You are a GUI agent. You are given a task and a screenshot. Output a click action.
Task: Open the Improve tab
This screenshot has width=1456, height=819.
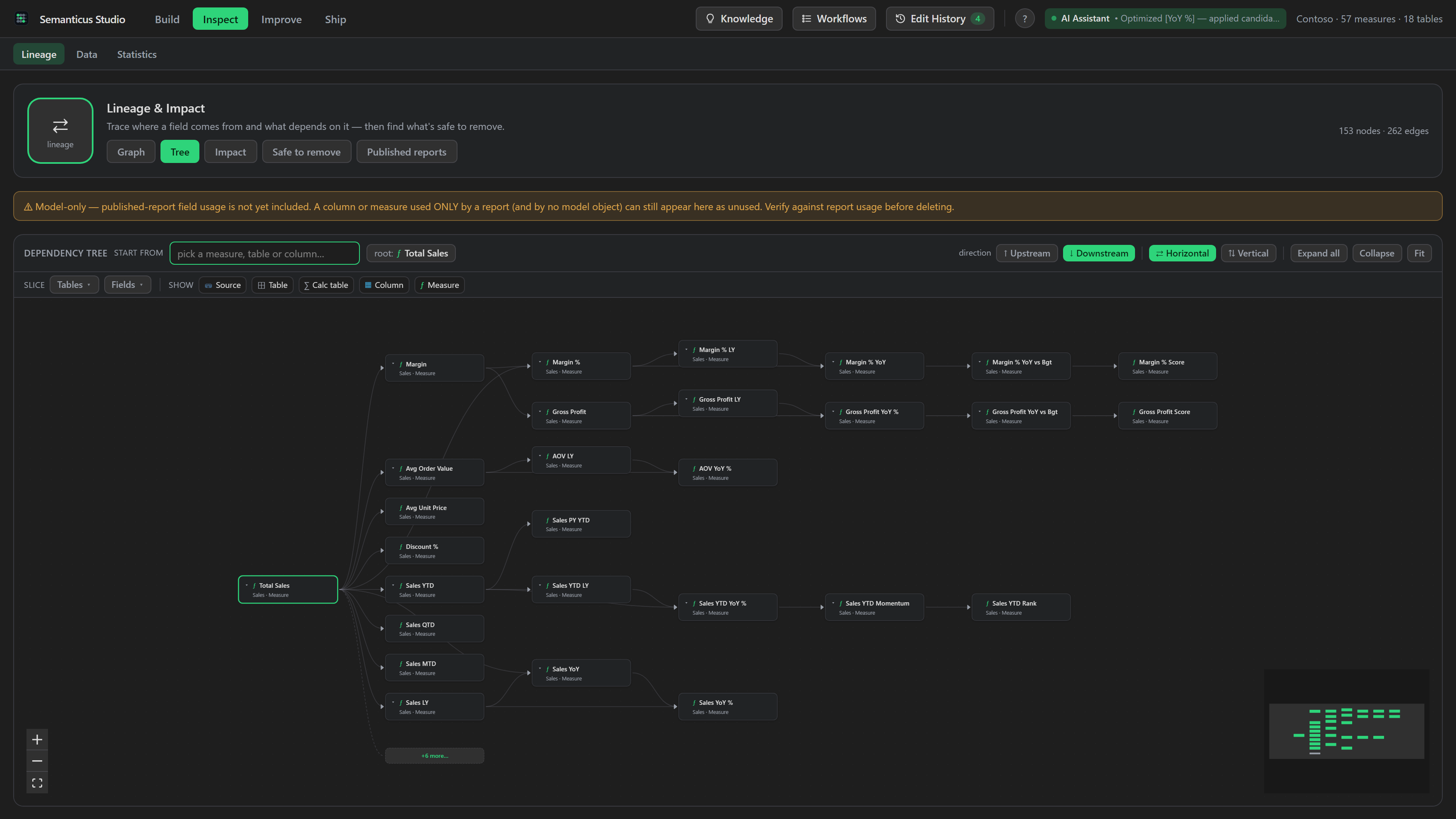[x=281, y=19]
